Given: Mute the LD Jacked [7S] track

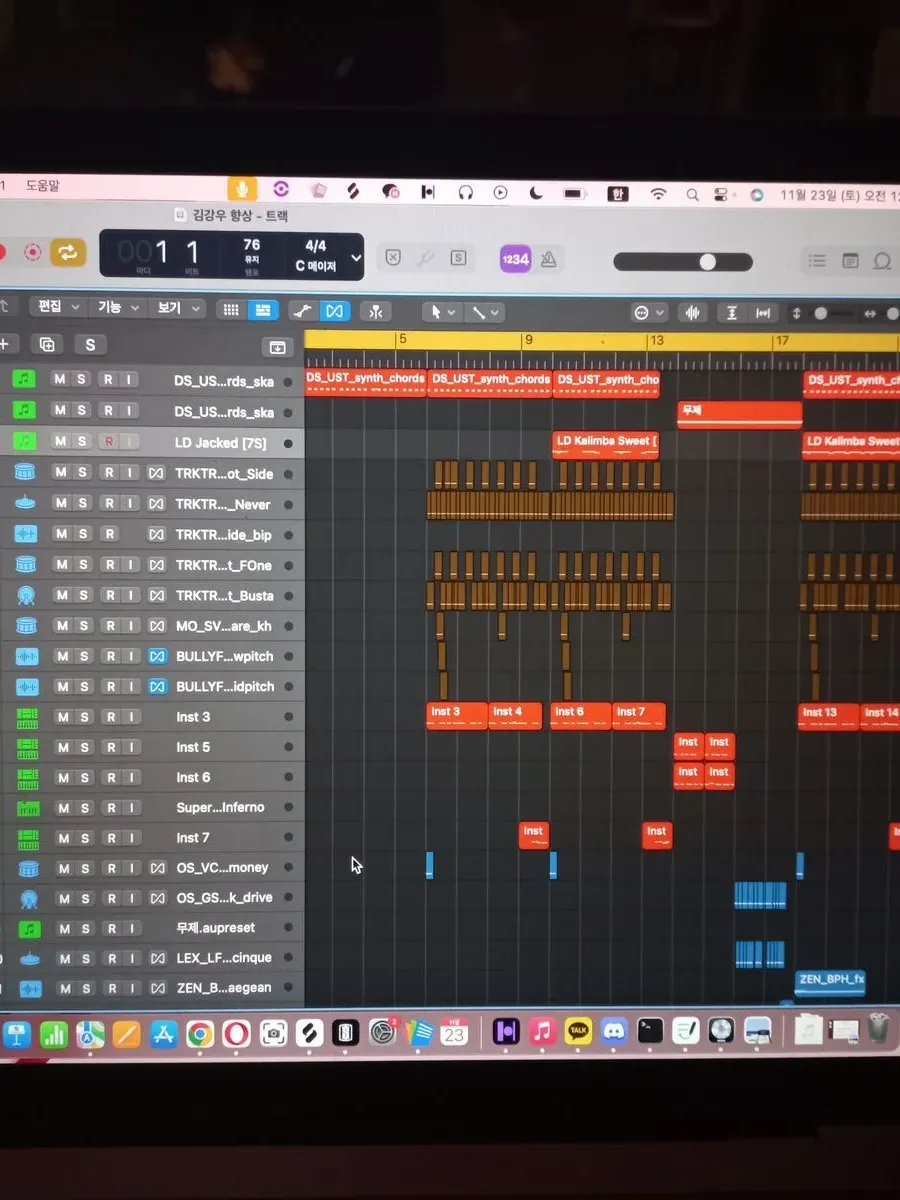Looking at the screenshot, I should pyautogui.click(x=61, y=442).
